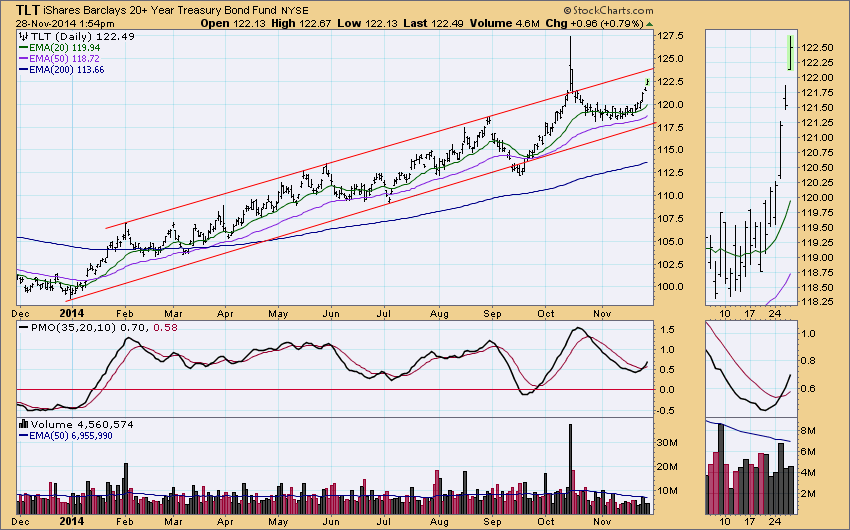Click the TLT ticker symbol title
Screen dimensions: 850x530
27,10
